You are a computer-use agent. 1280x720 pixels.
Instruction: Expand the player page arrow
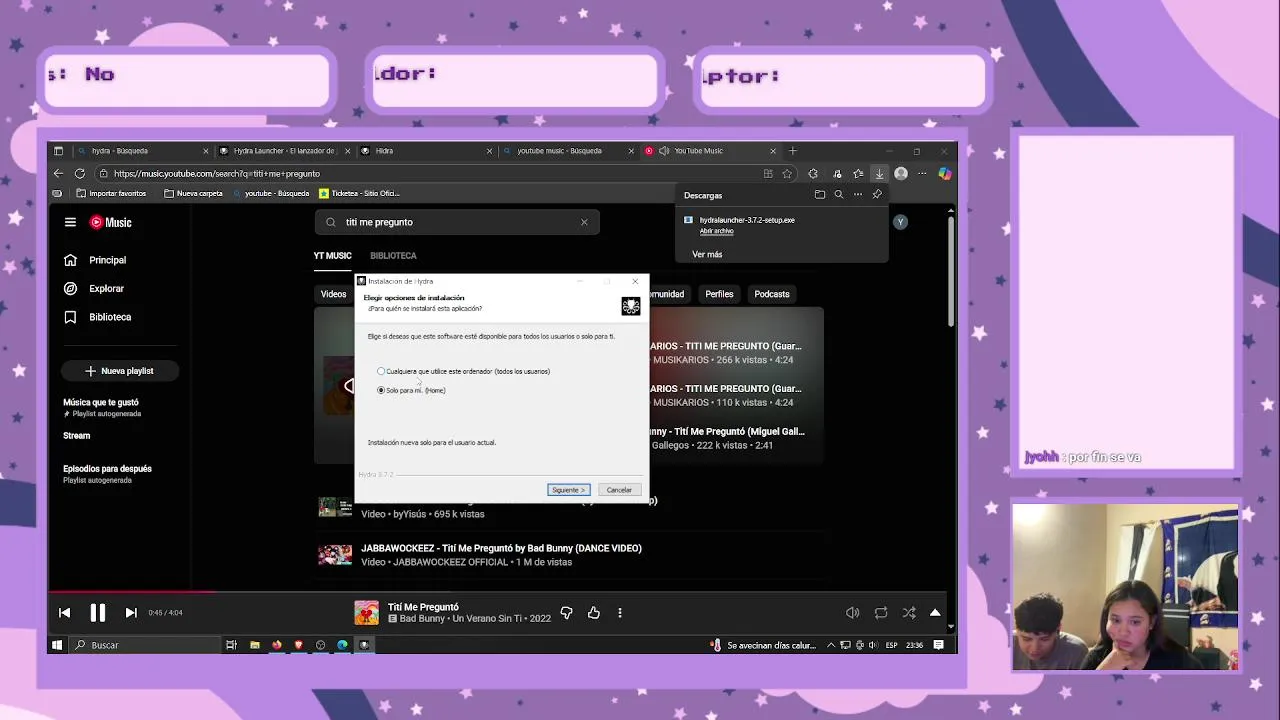(x=935, y=613)
